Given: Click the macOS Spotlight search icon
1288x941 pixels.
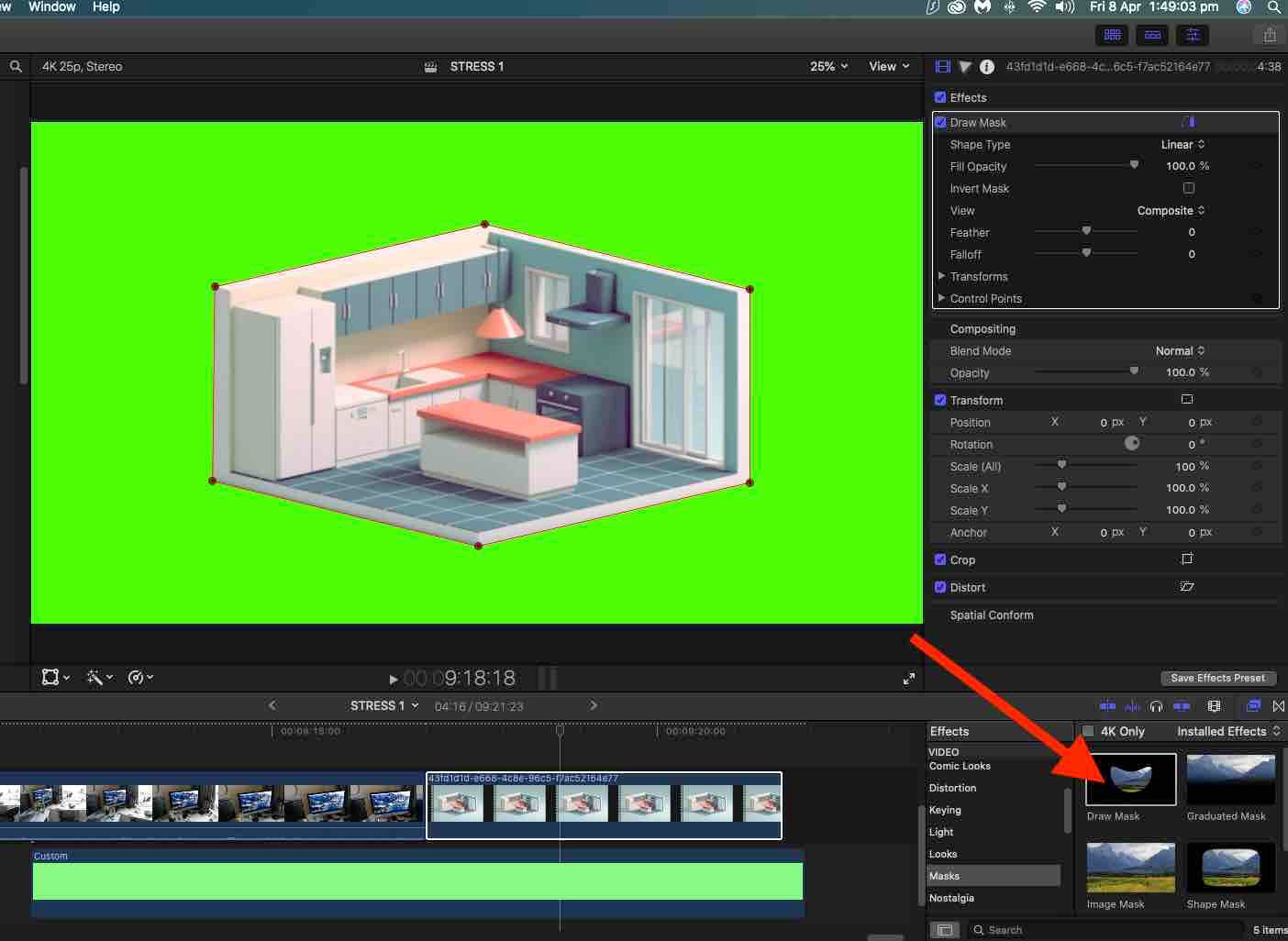Looking at the screenshot, I should [x=1273, y=7].
